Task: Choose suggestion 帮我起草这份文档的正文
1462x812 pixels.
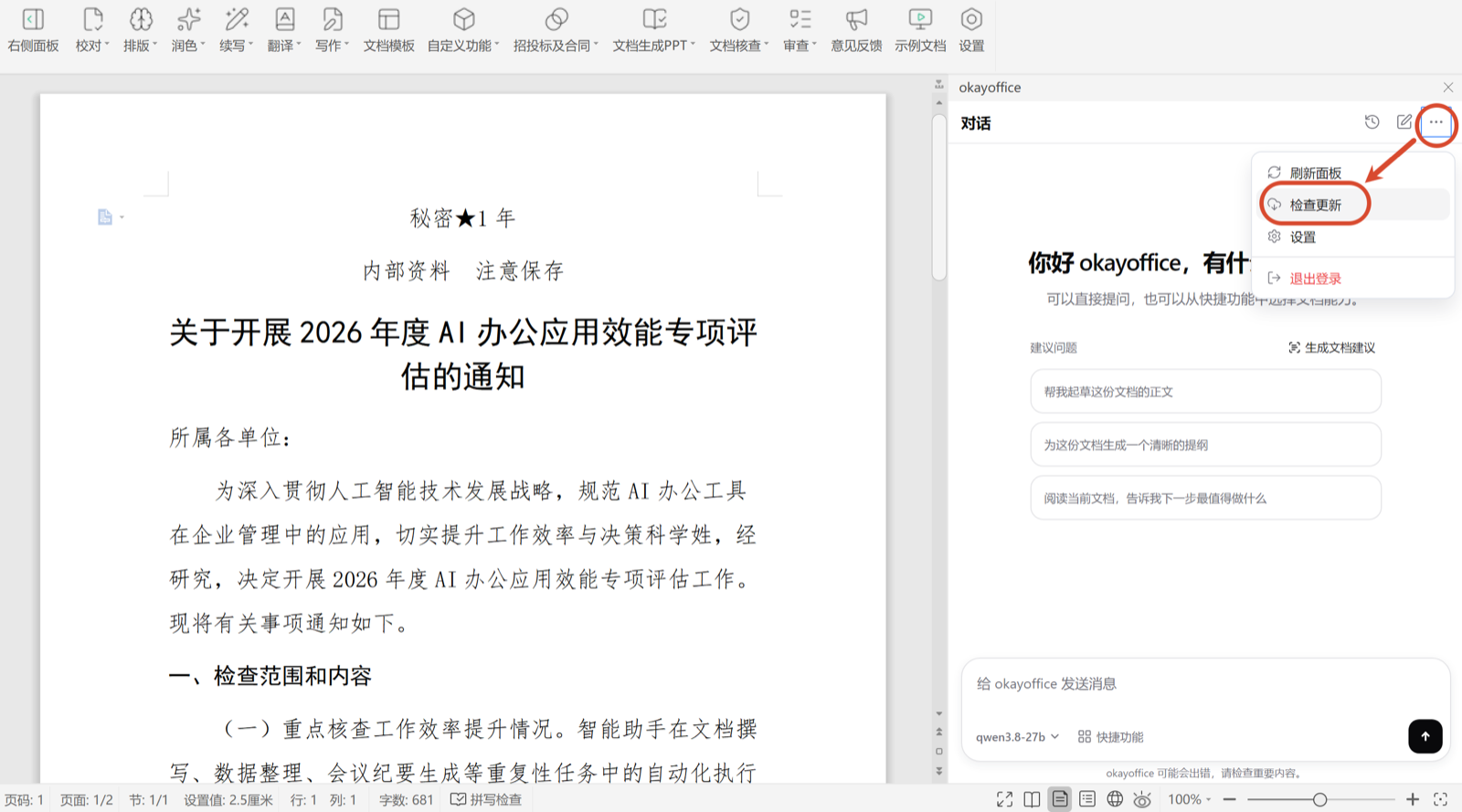Action: (x=1205, y=392)
